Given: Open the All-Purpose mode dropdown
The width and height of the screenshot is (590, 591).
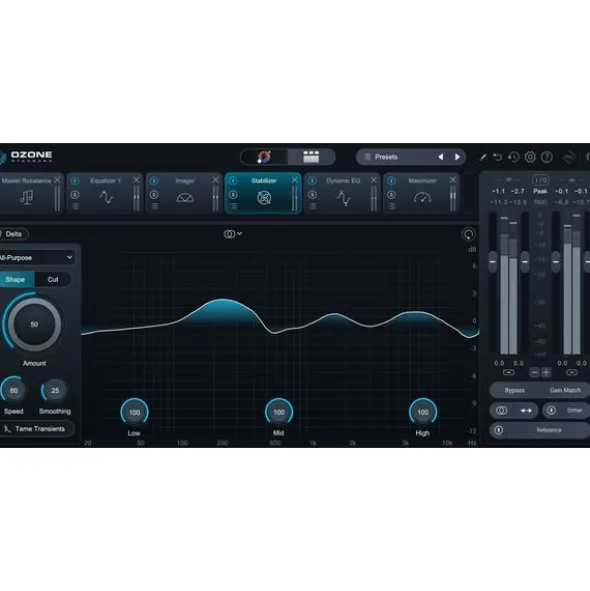Looking at the screenshot, I should click(x=36, y=258).
